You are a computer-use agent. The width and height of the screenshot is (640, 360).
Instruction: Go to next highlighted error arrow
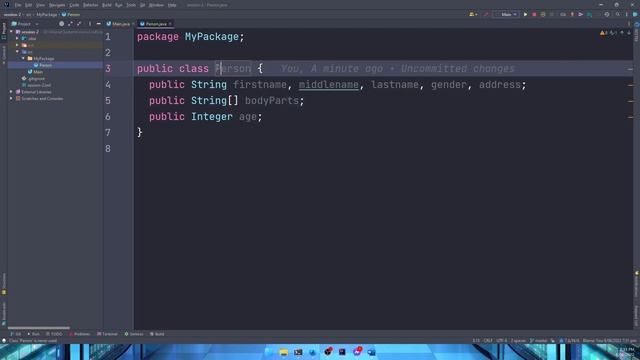(x=629, y=33)
